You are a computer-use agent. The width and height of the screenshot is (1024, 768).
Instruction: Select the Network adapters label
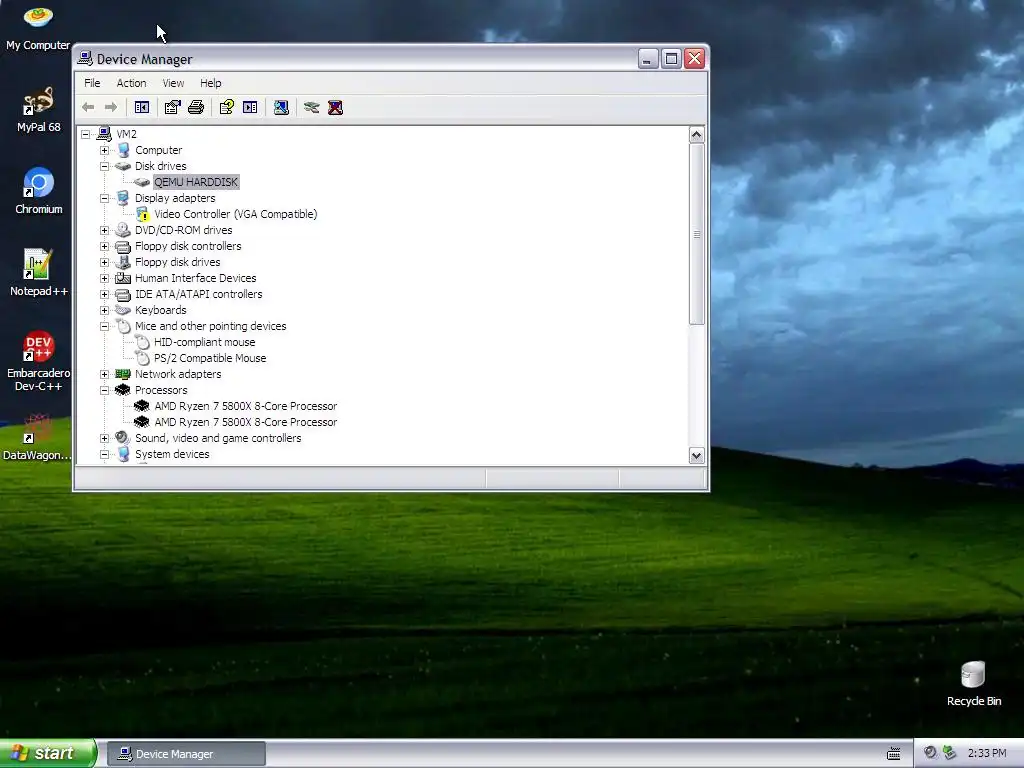click(x=178, y=374)
